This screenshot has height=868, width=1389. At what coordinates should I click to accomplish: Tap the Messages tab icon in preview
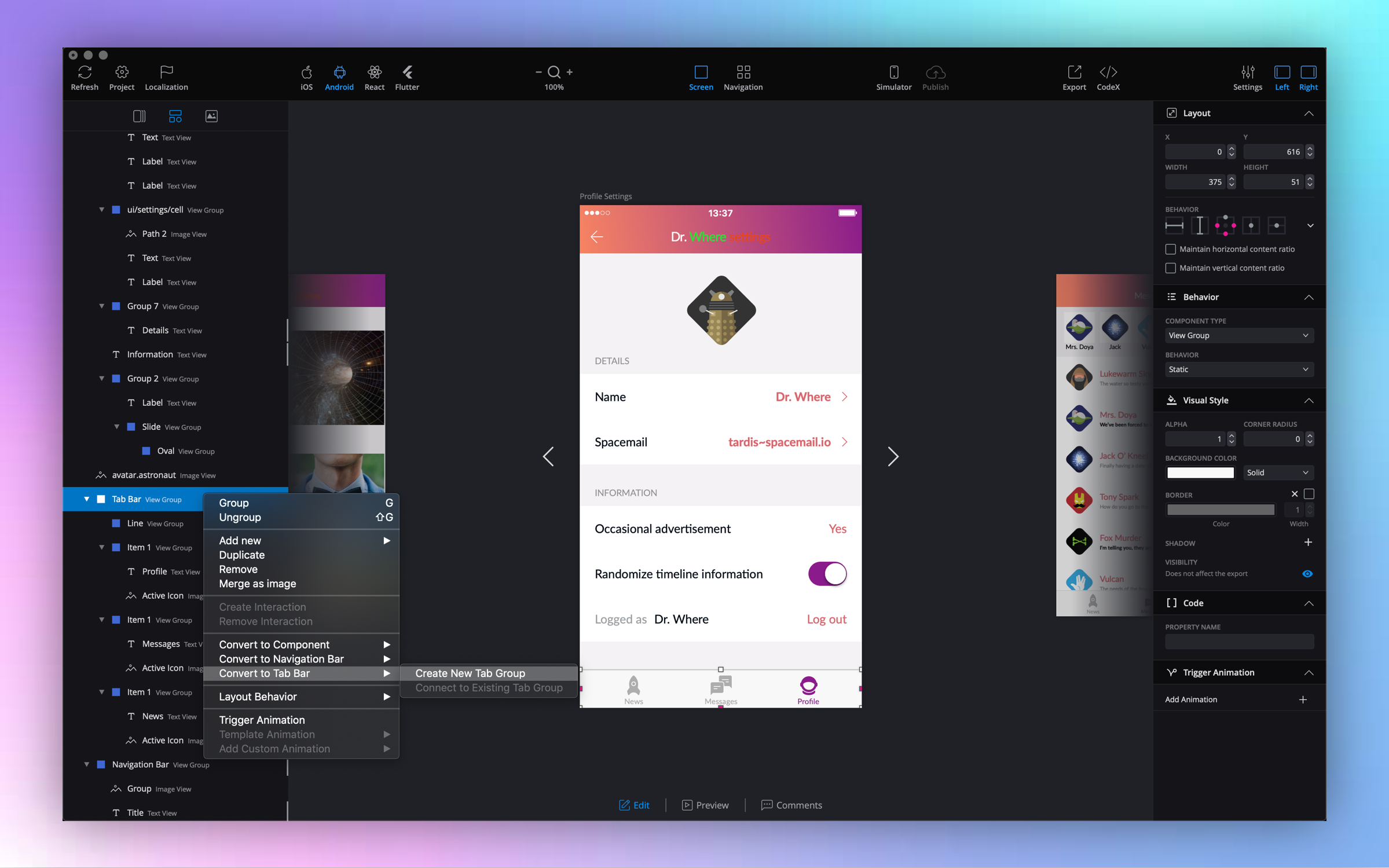(721, 685)
